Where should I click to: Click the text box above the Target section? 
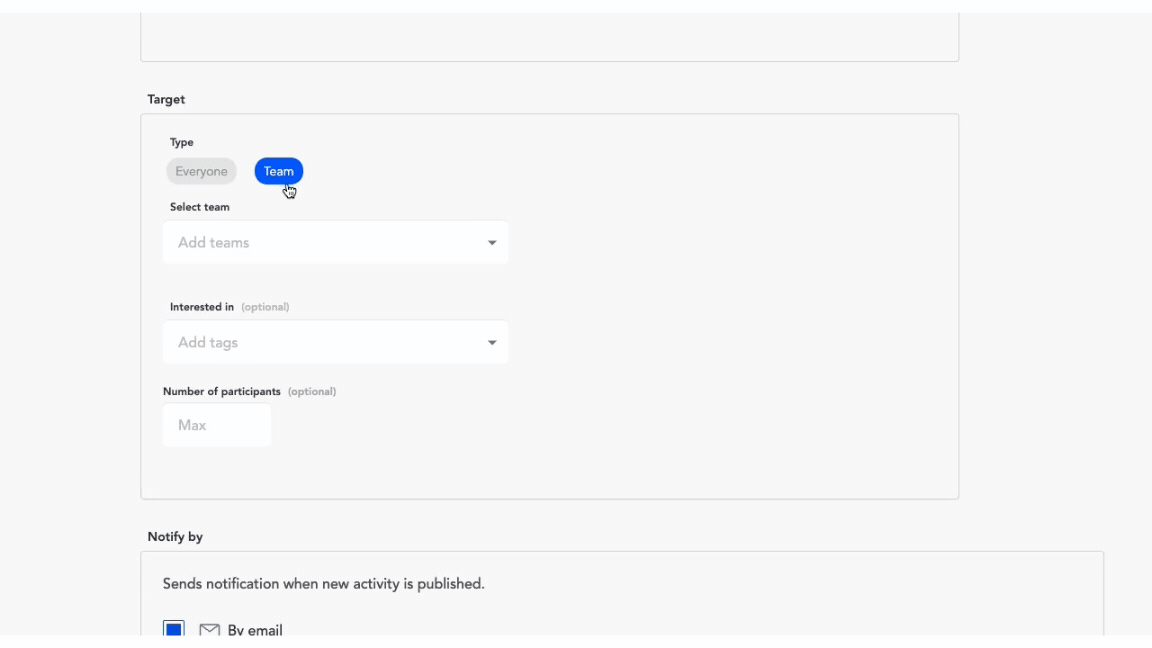click(x=549, y=37)
